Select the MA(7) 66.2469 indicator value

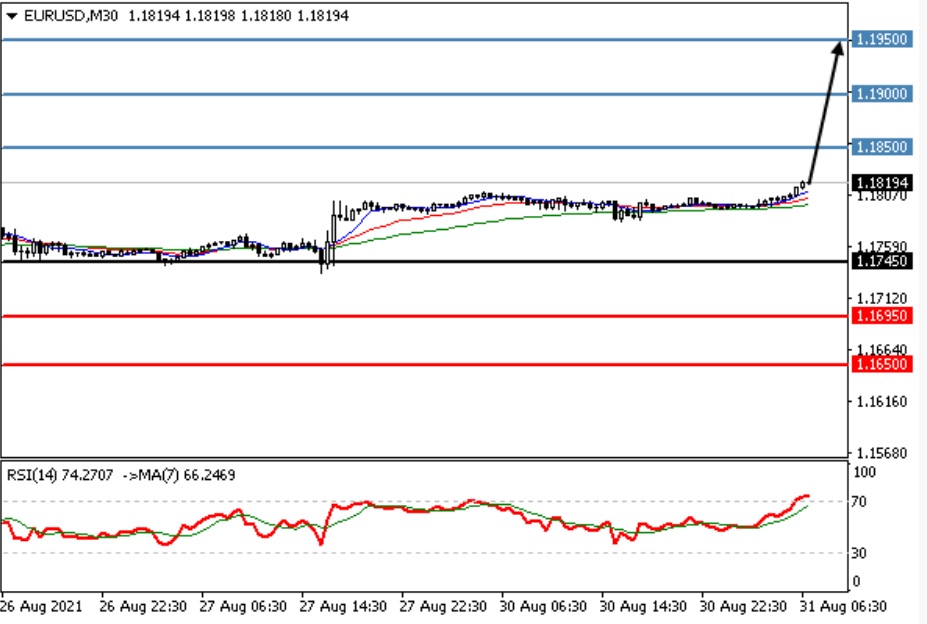pyautogui.click(x=186, y=475)
